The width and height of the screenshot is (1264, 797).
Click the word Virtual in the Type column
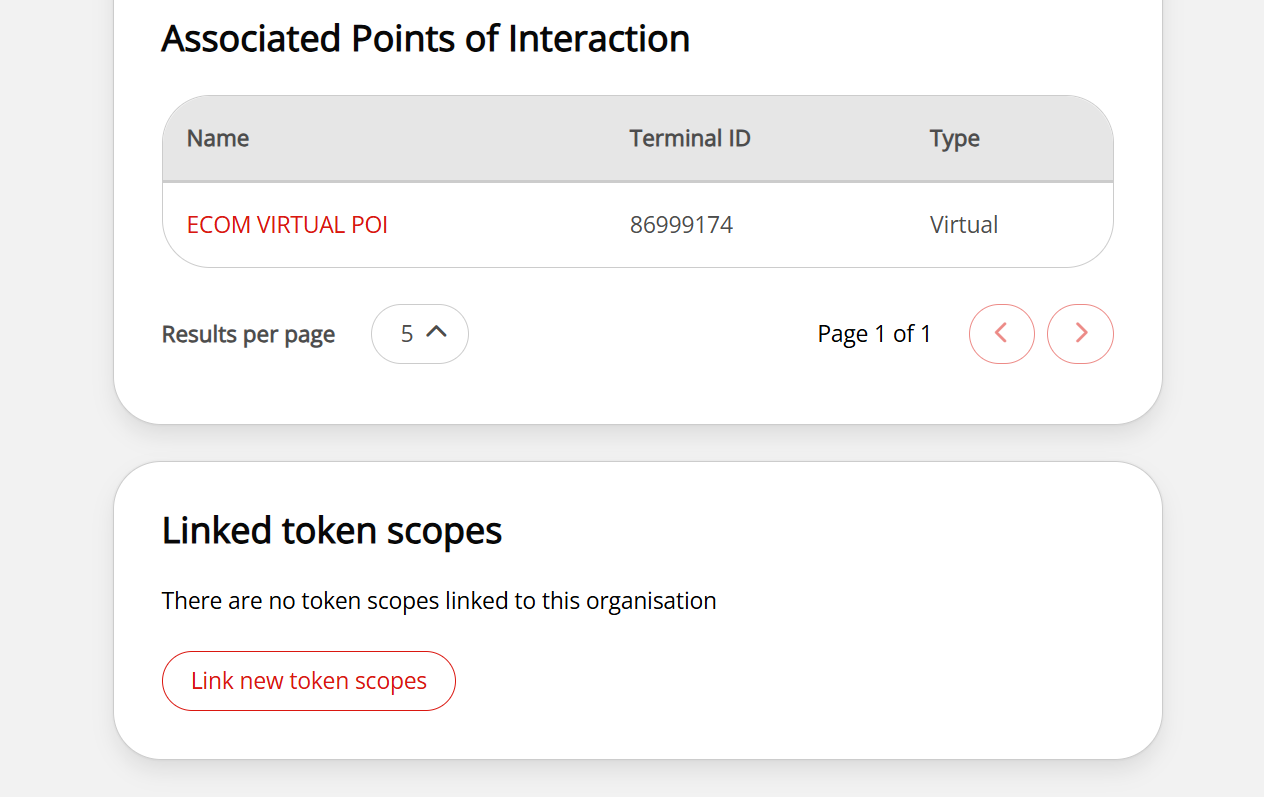tap(963, 225)
